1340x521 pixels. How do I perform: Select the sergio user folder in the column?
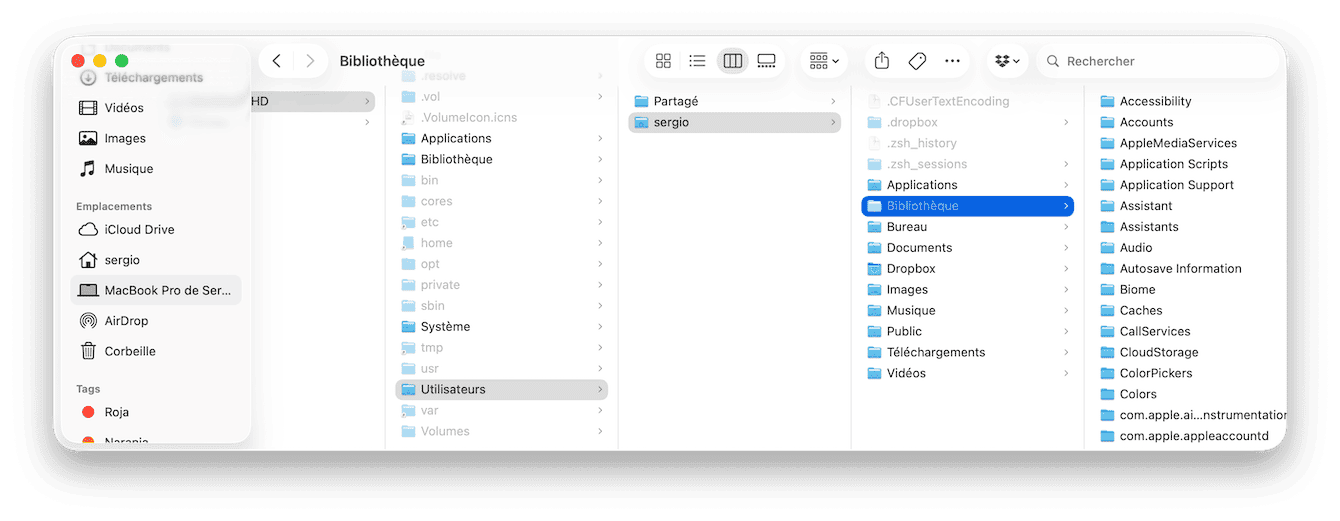pos(734,122)
